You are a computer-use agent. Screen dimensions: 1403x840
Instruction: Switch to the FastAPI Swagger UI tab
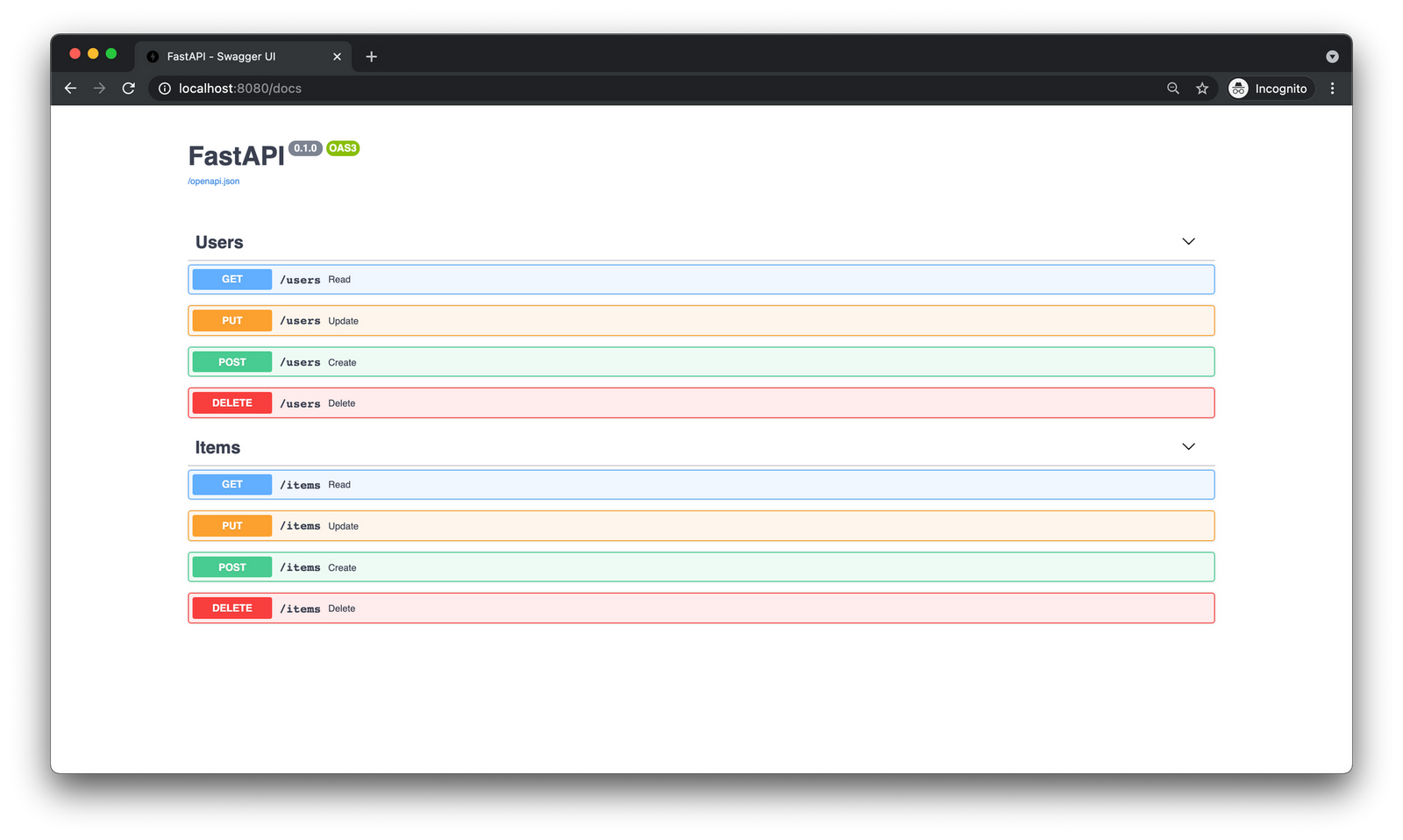[x=232, y=56]
